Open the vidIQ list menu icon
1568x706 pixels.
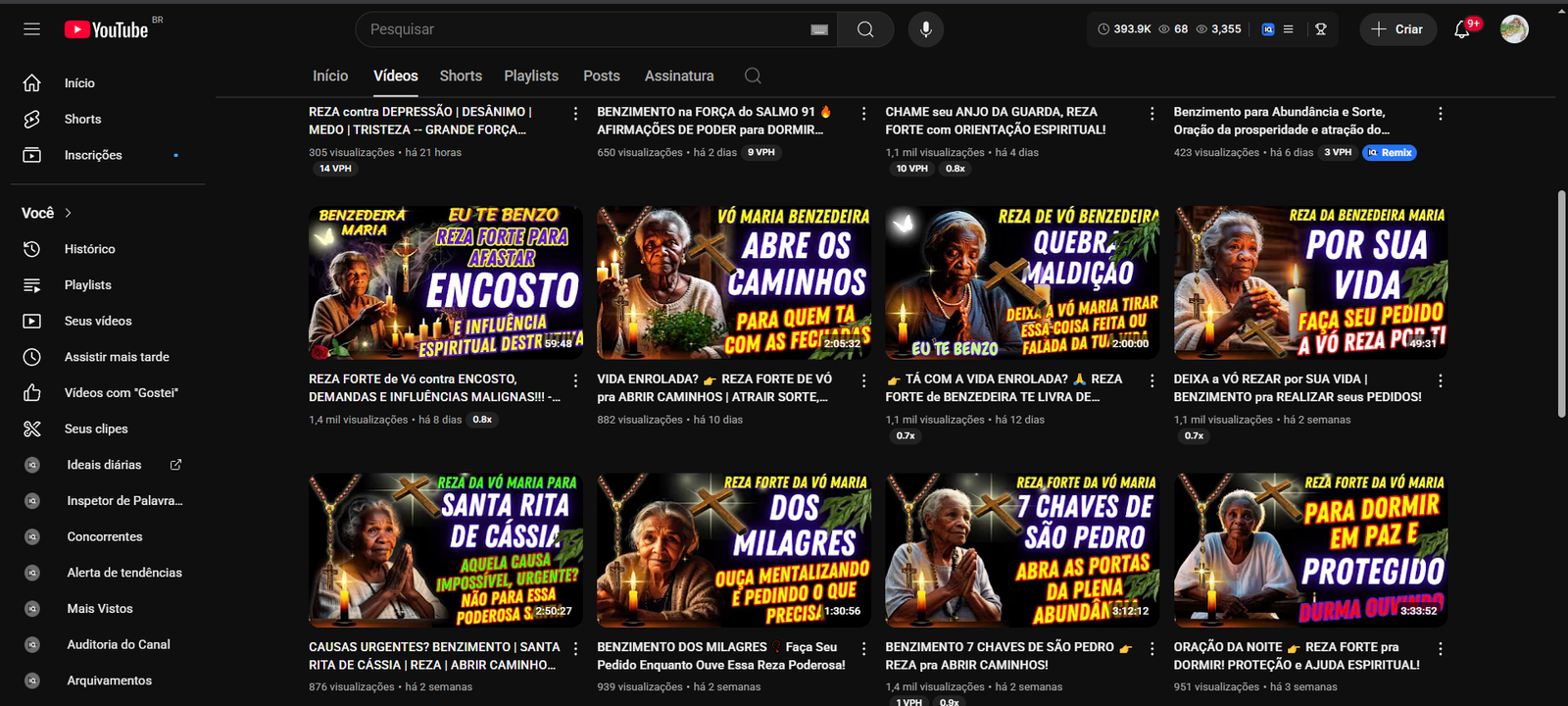point(1289,29)
